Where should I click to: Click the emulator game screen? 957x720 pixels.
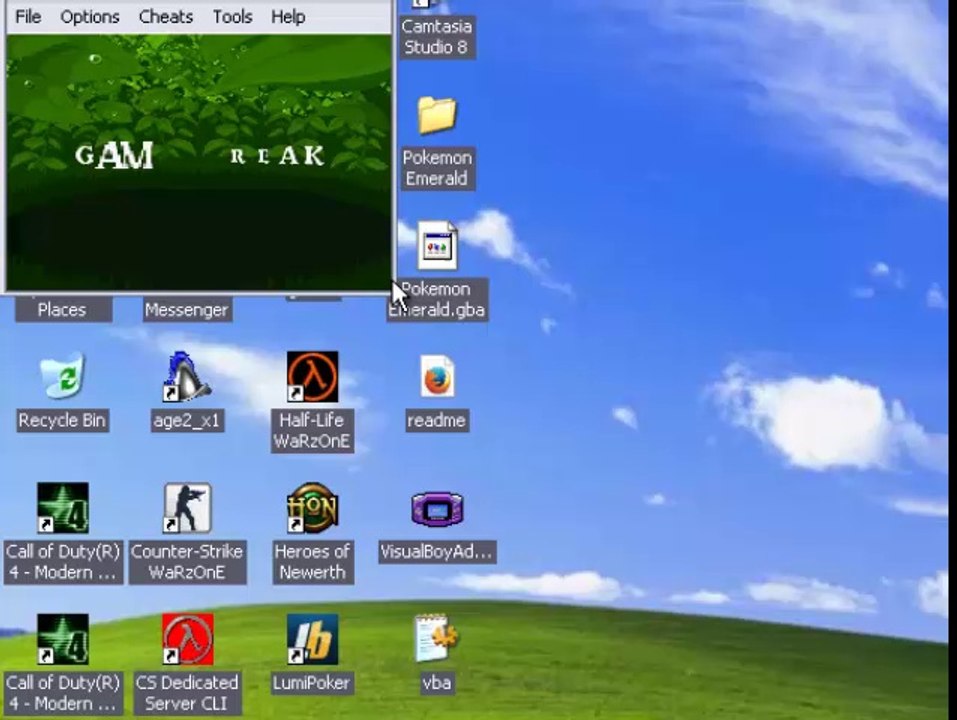point(198,162)
